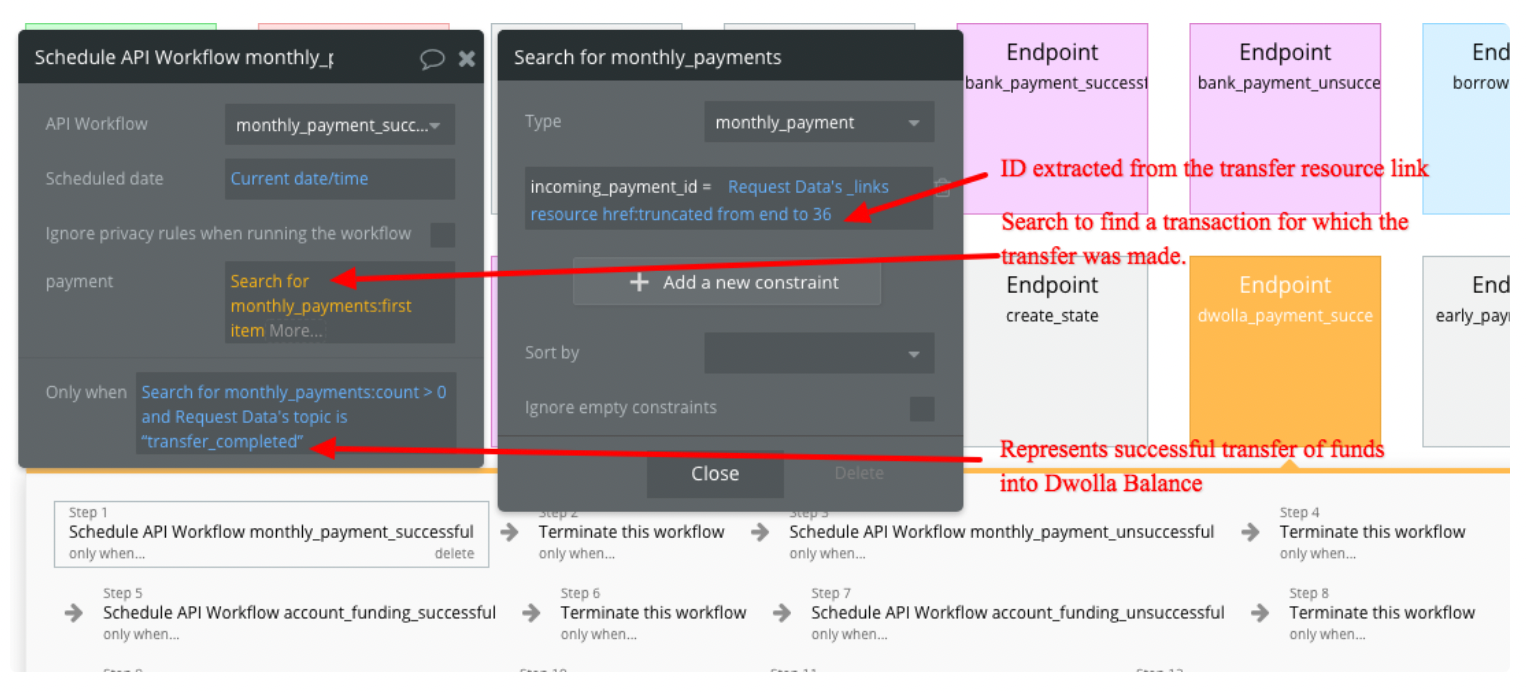This screenshot has height=692, width=1526.
Task: Select Step 1 Schedule API Workflow monthly_payment_successful
Action: click(x=271, y=533)
